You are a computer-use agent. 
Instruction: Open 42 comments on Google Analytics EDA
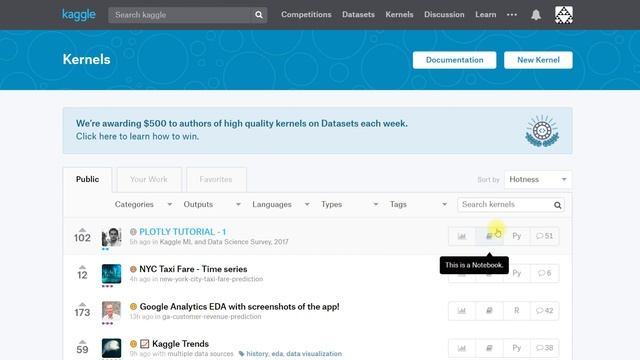coord(544,311)
